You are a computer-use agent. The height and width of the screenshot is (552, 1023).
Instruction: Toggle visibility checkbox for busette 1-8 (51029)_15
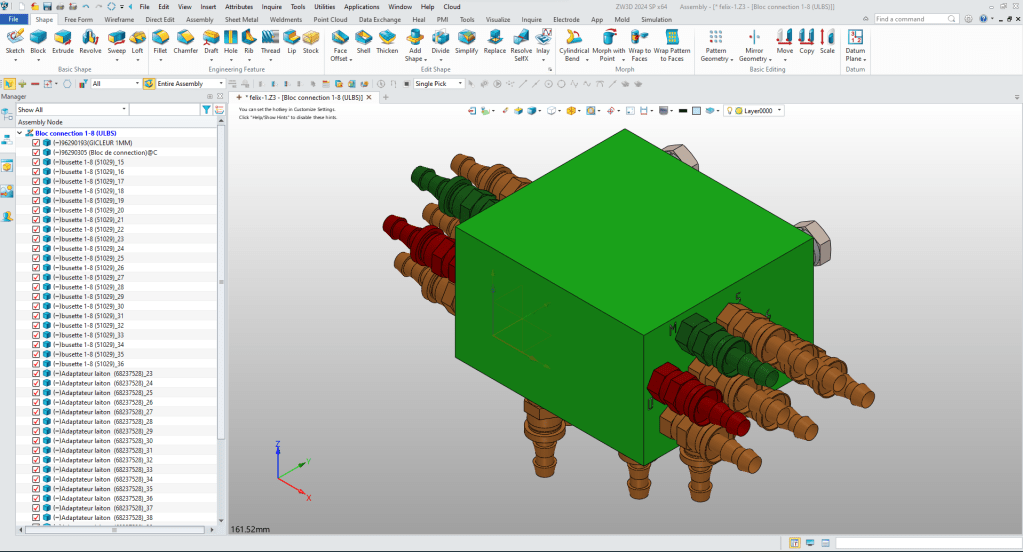[36, 162]
